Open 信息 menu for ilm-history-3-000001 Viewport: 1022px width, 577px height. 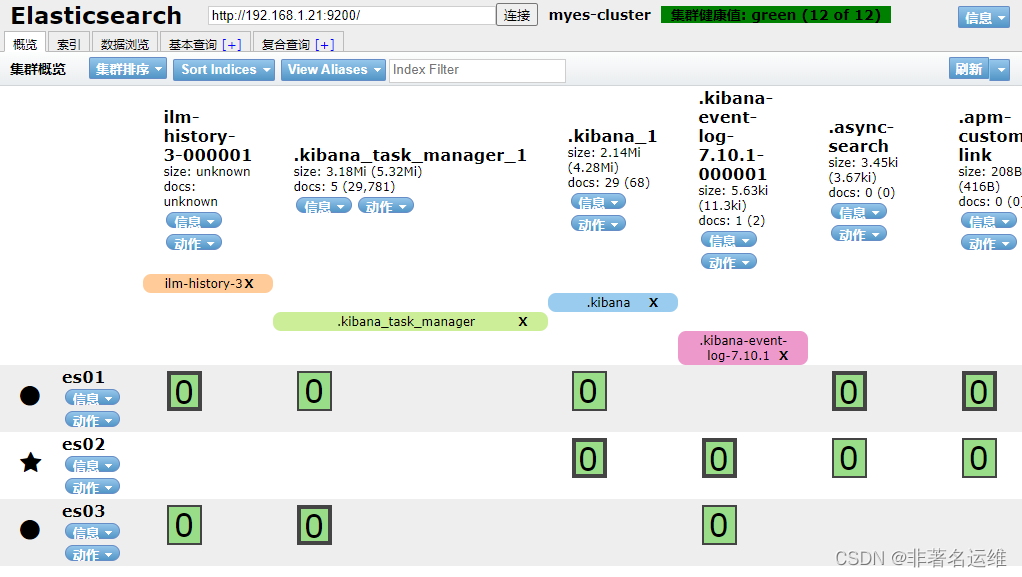[x=194, y=221]
